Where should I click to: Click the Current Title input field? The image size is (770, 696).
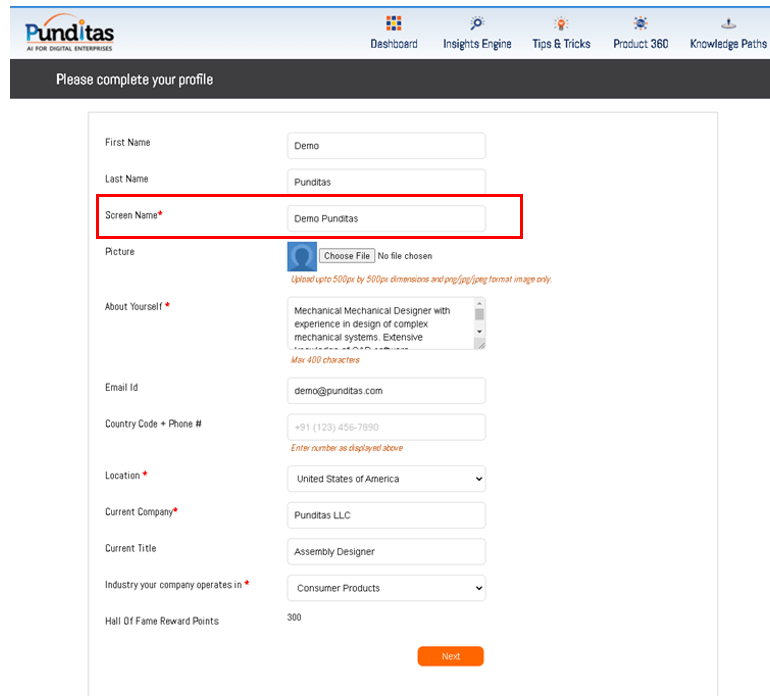(386, 552)
